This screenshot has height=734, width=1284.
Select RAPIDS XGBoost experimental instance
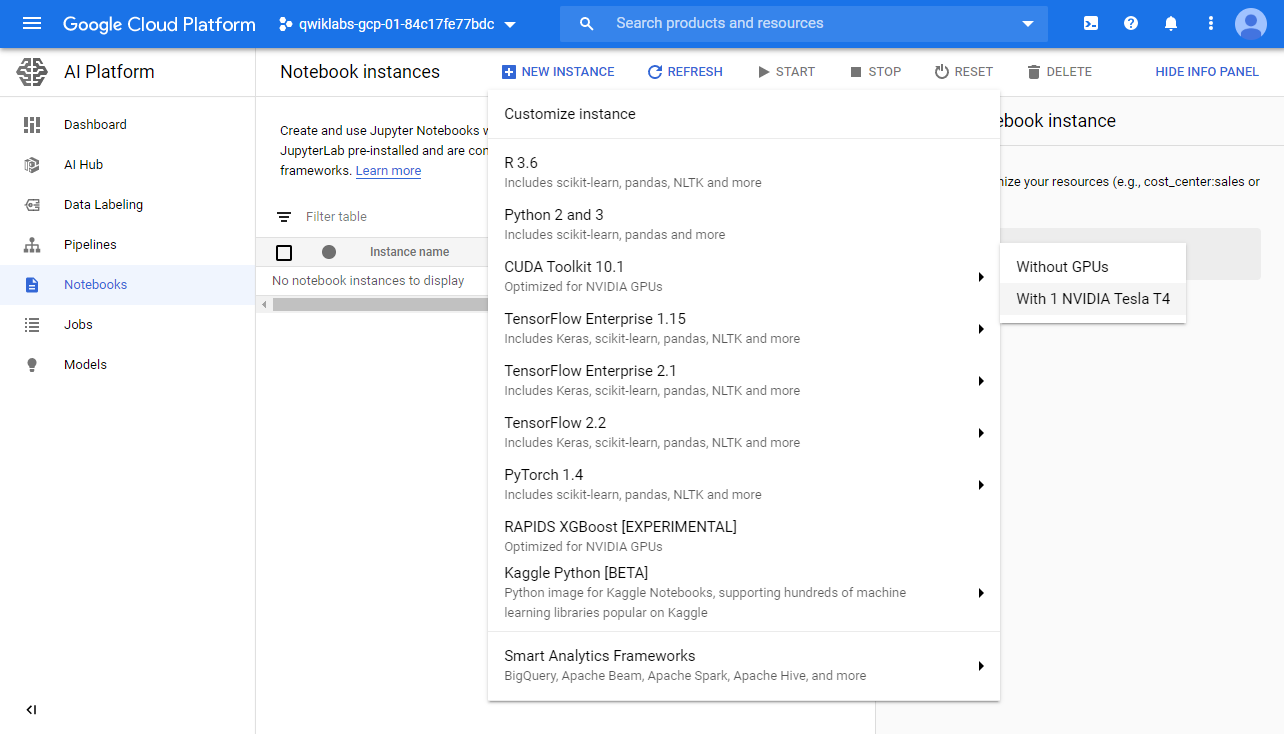point(743,536)
